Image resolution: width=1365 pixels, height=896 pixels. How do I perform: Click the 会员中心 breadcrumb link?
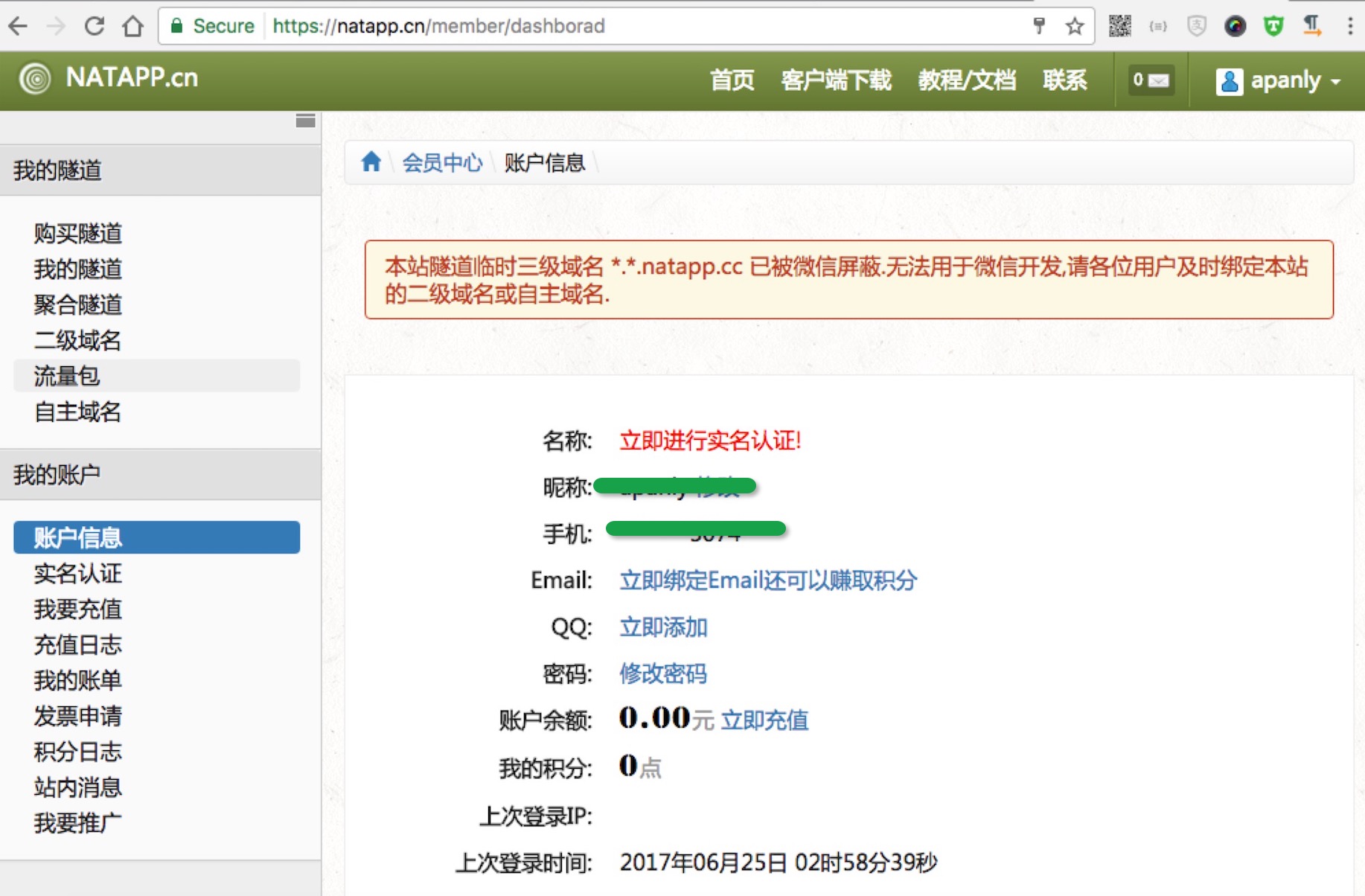point(442,162)
